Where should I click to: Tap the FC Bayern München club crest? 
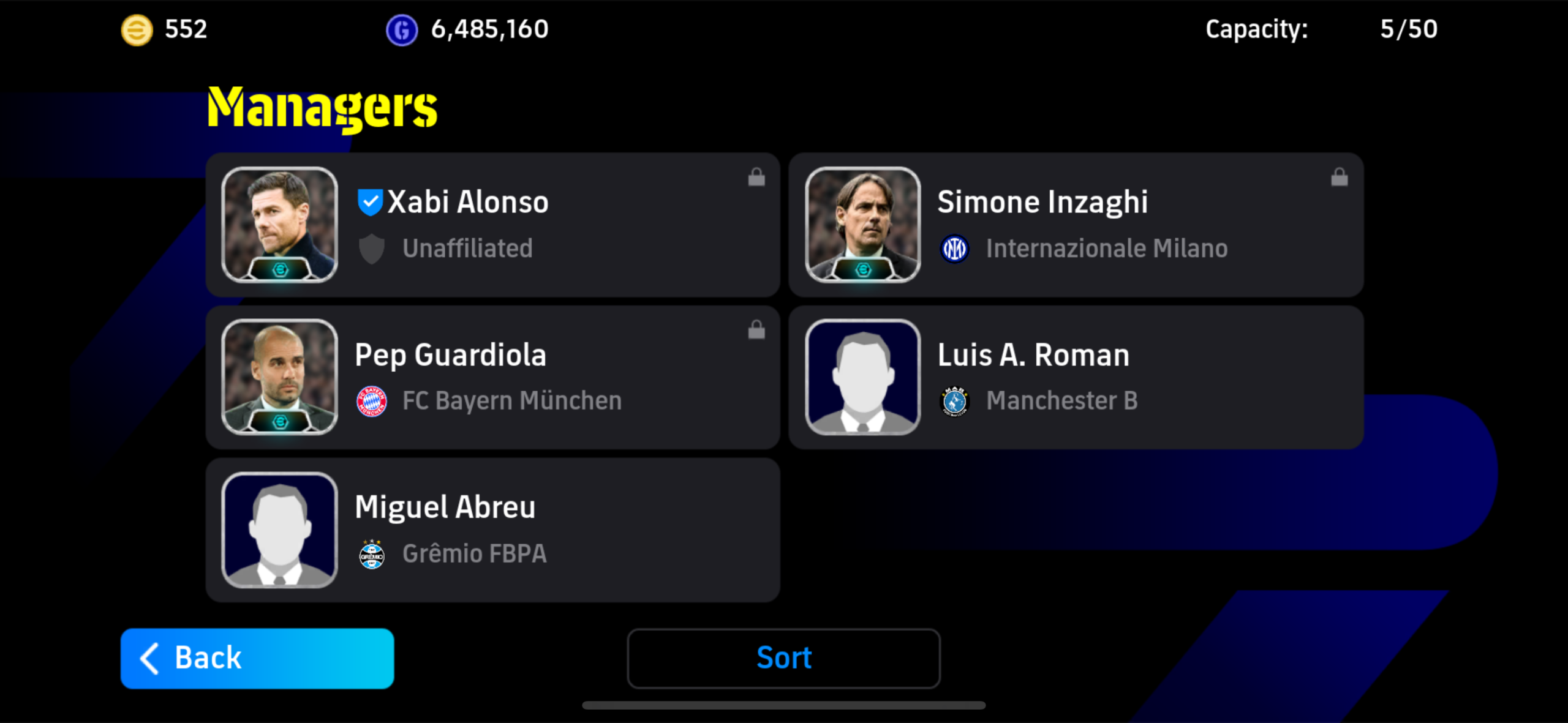pos(371,401)
